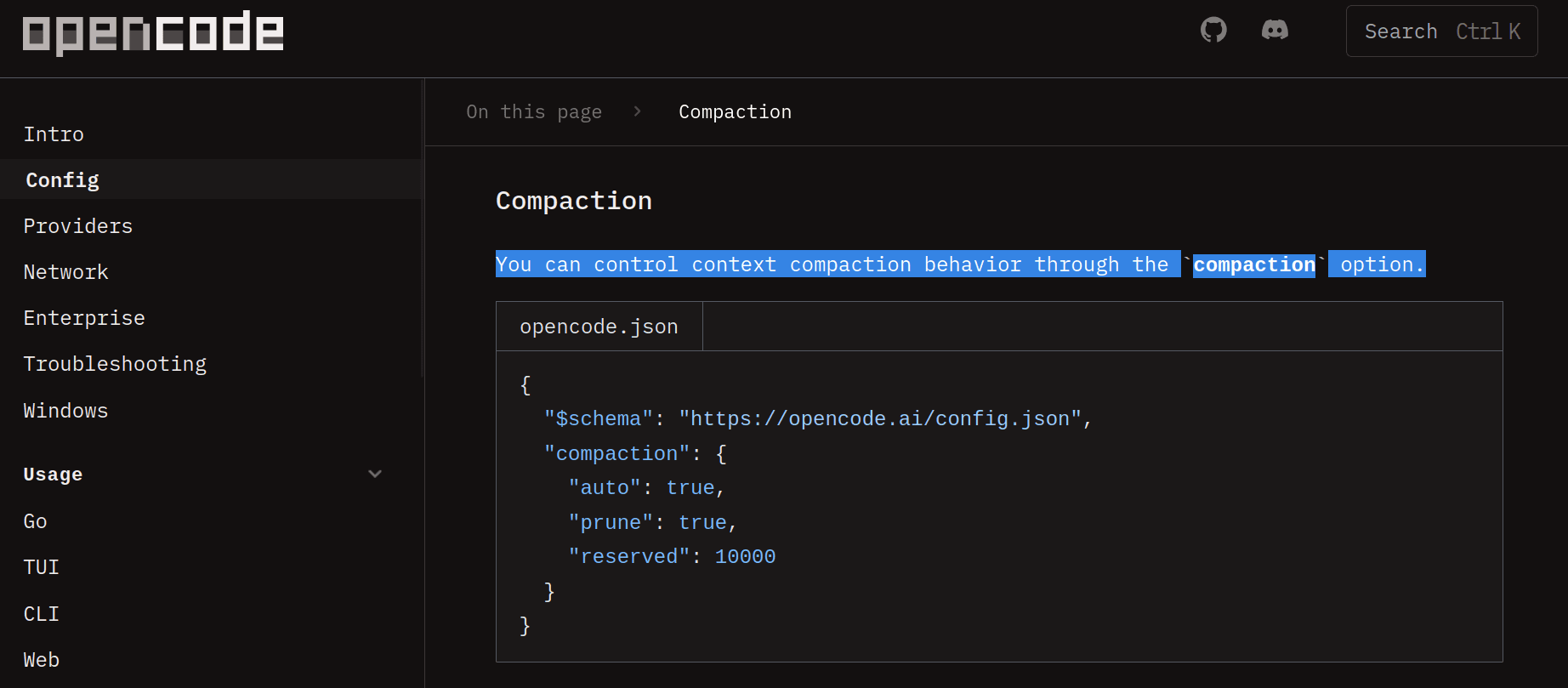Go to the Intro page
Screen dimensions: 1568x688
click(x=54, y=134)
